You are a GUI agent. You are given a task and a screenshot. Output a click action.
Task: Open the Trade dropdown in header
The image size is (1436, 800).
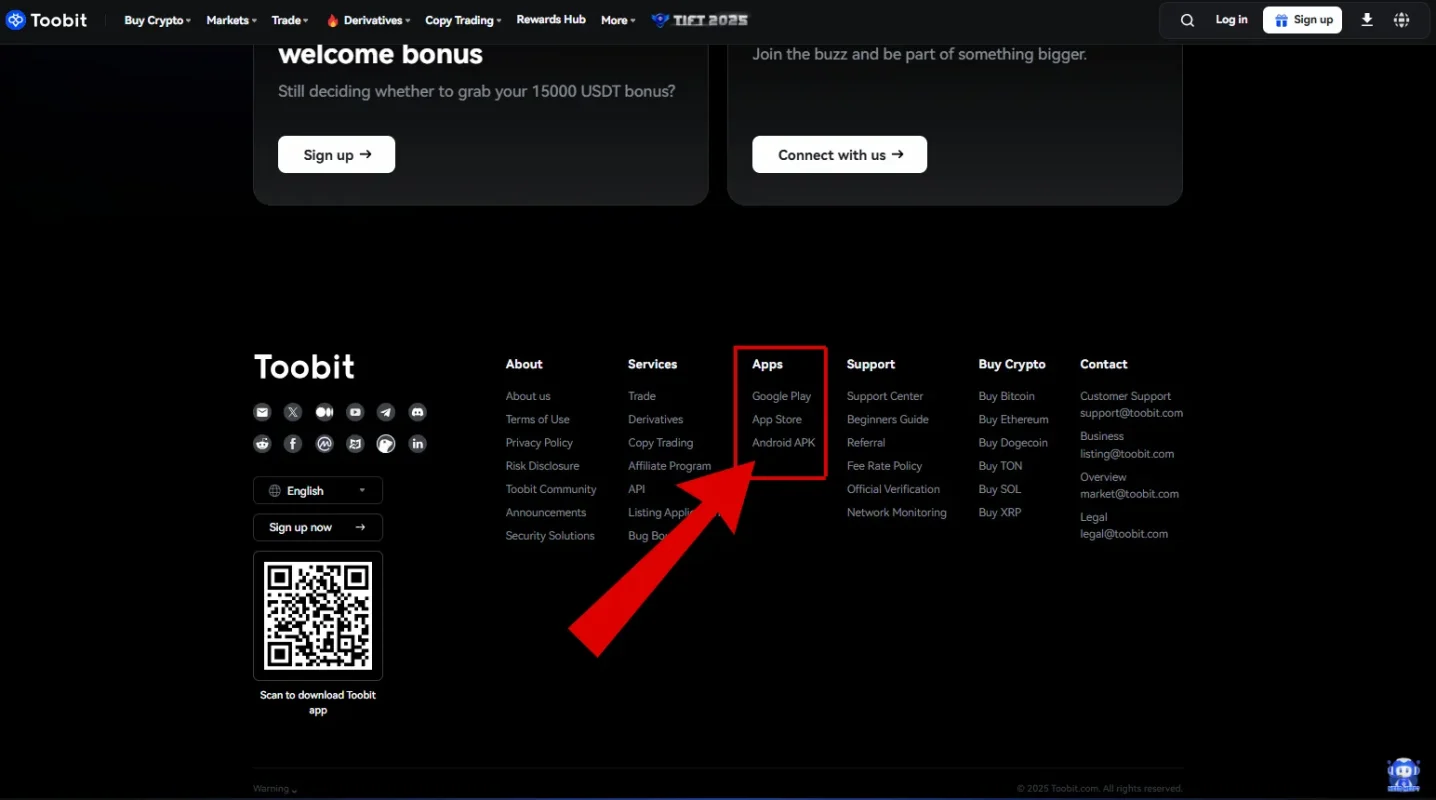[290, 20]
